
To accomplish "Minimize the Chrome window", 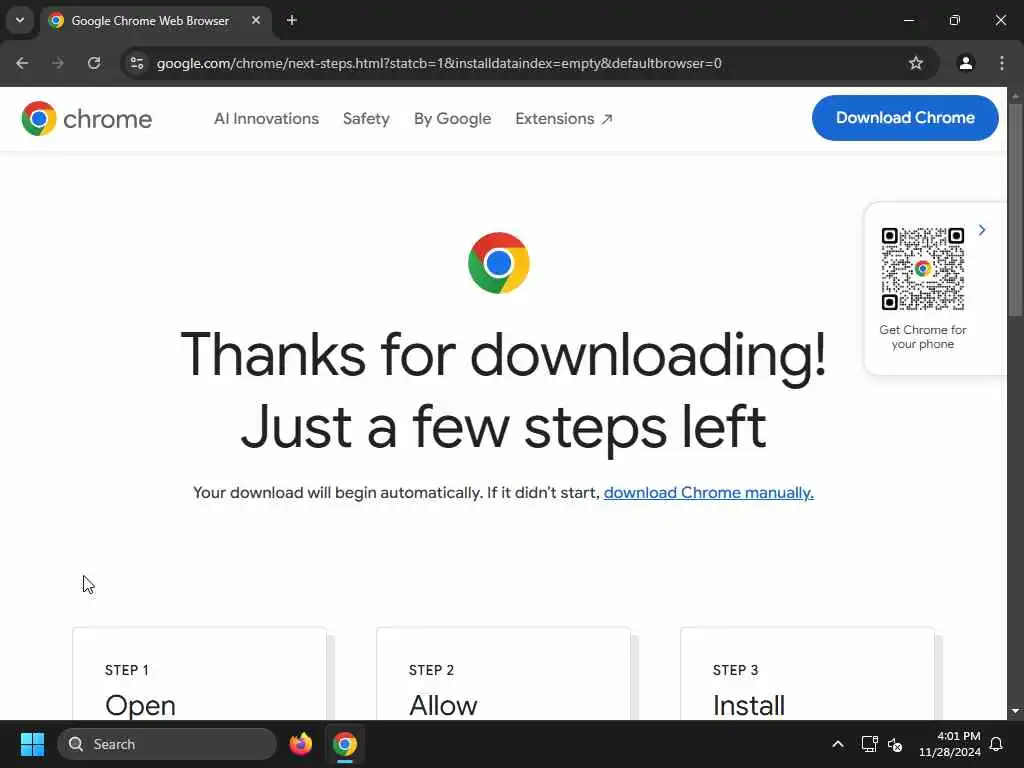I will tap(908, 20).
